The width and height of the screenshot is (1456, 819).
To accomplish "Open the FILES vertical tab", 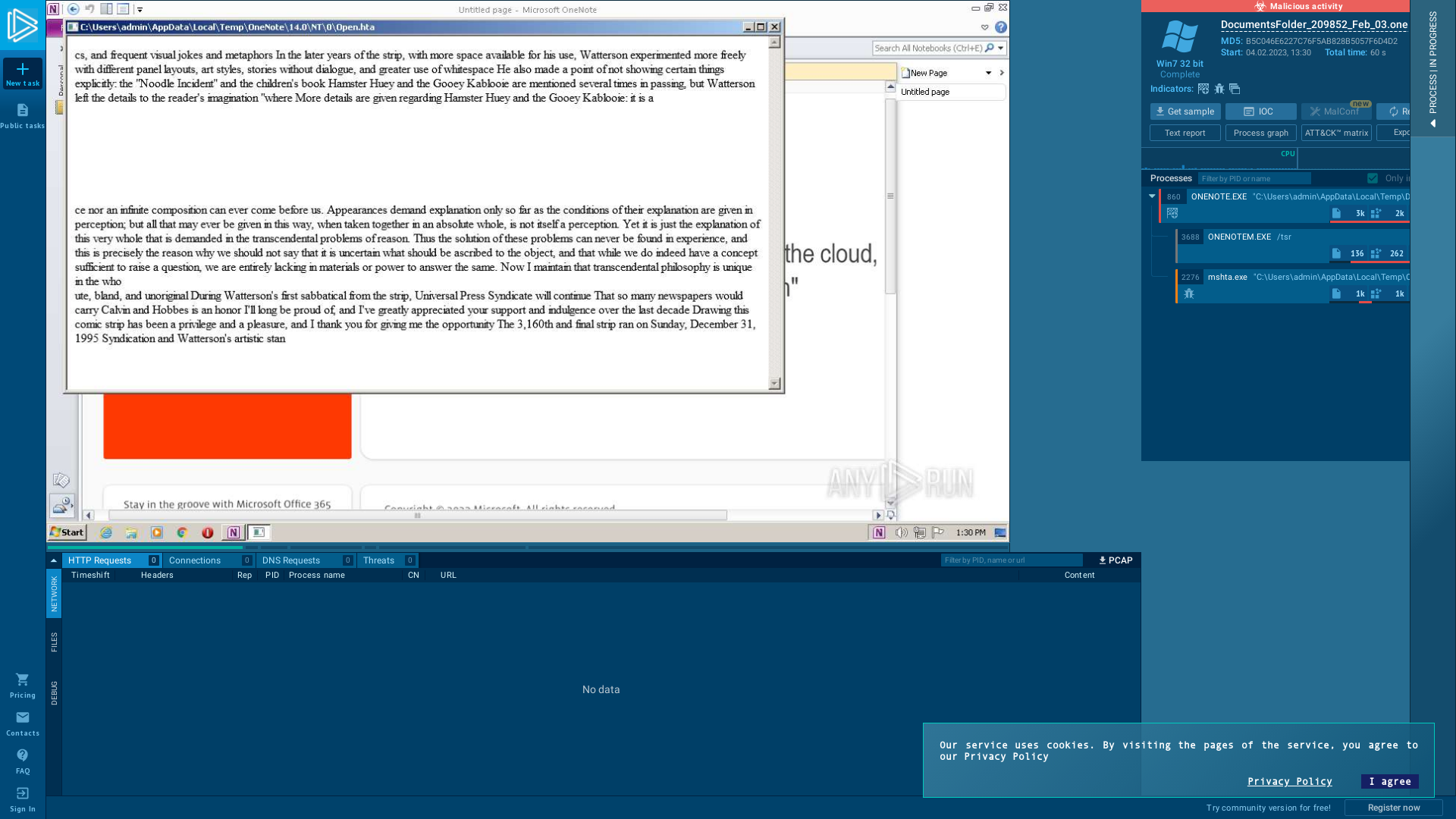I will coord(54,642).
